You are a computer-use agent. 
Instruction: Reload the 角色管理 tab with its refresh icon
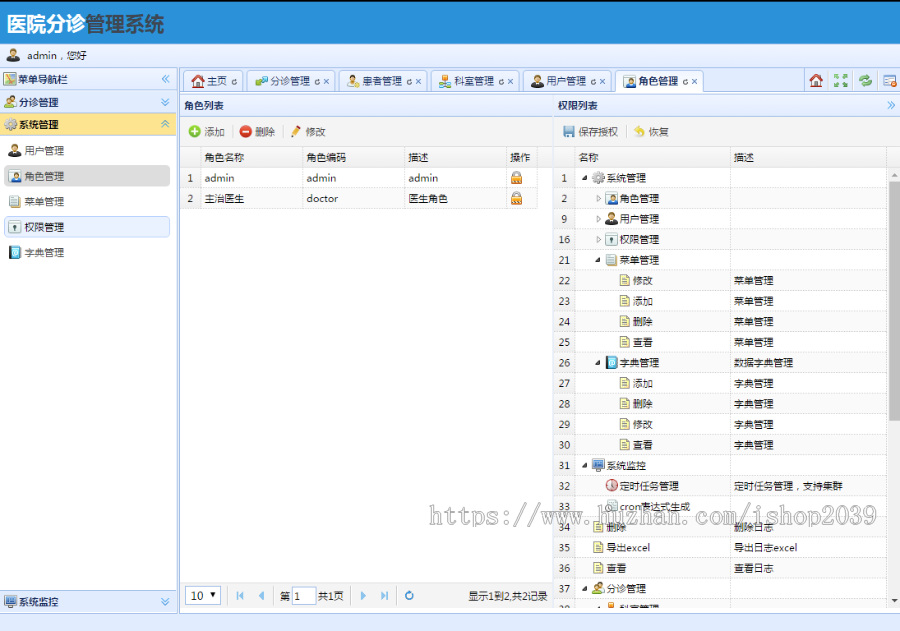(x=685, y=82)
